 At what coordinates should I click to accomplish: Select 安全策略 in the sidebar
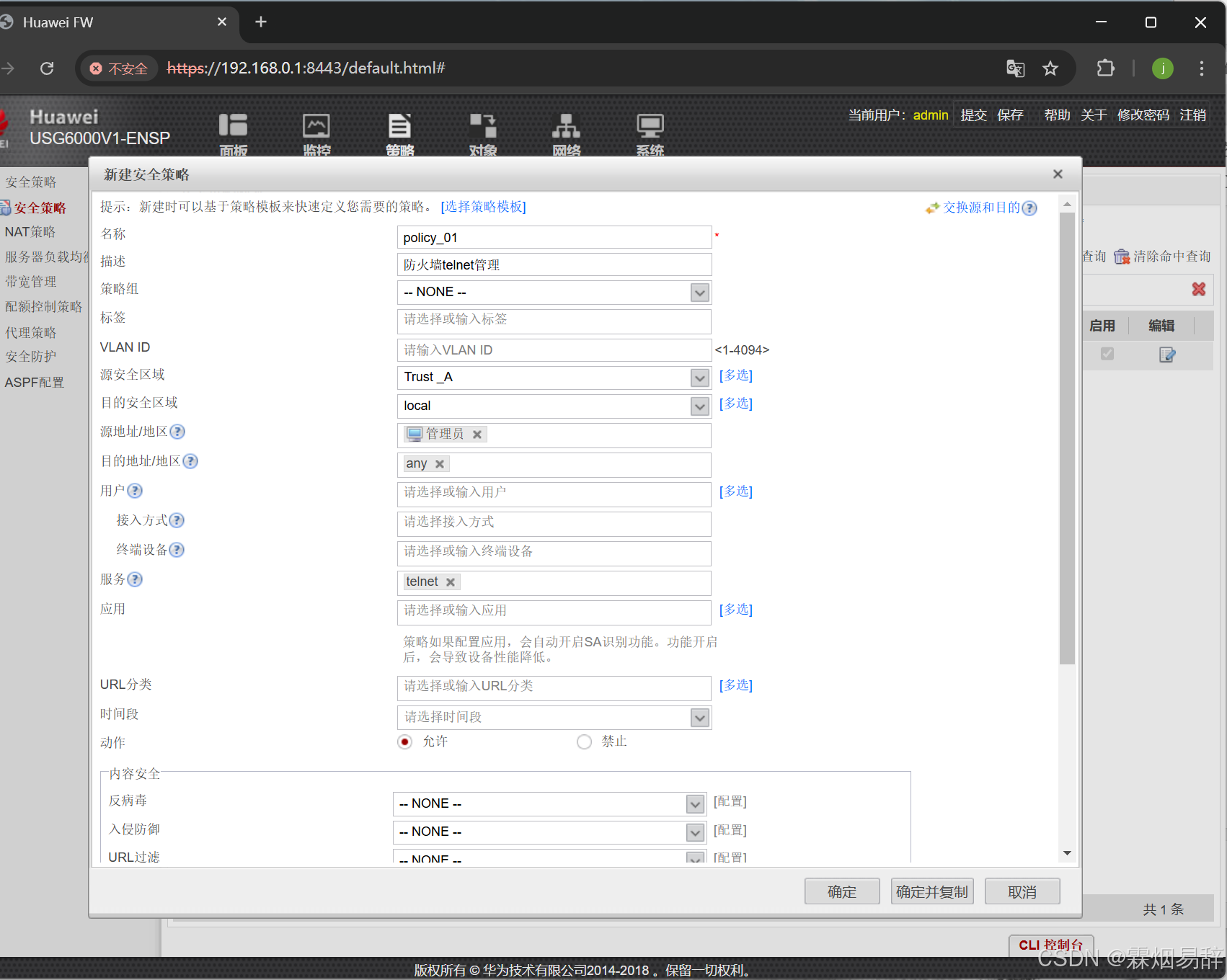[x=40, y=208]
